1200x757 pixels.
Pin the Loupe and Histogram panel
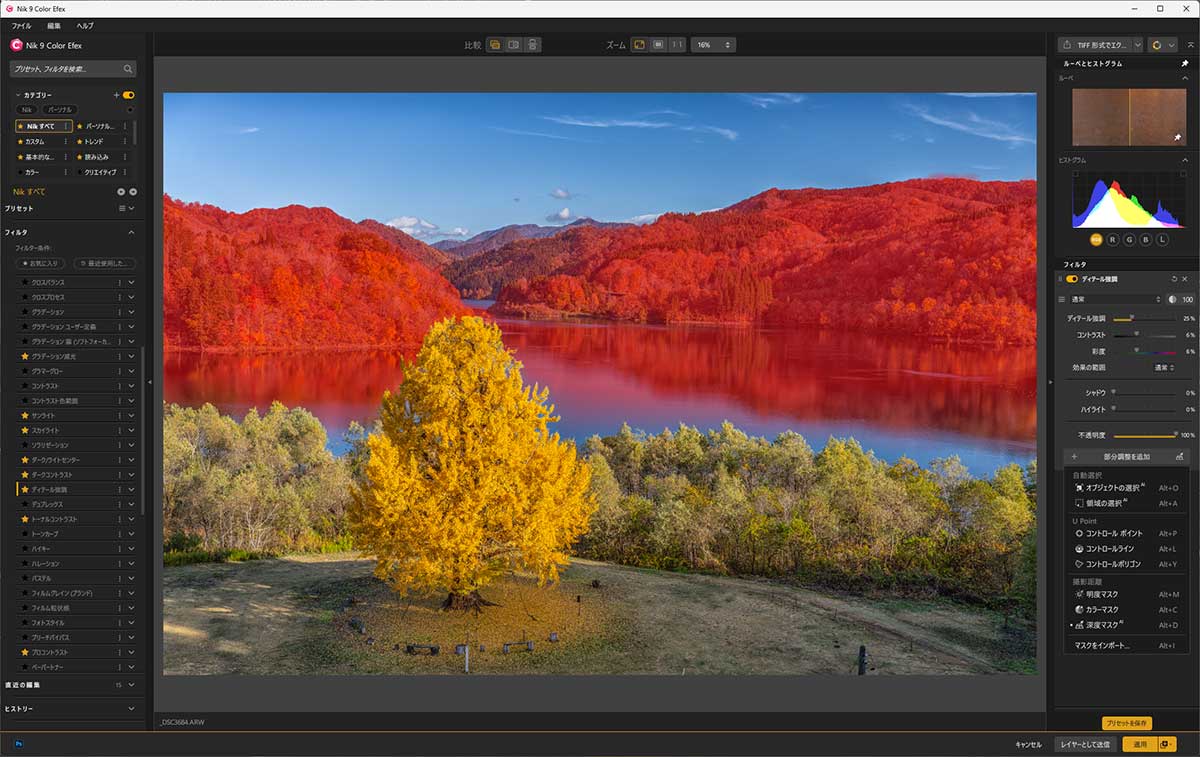(1185, 63)
